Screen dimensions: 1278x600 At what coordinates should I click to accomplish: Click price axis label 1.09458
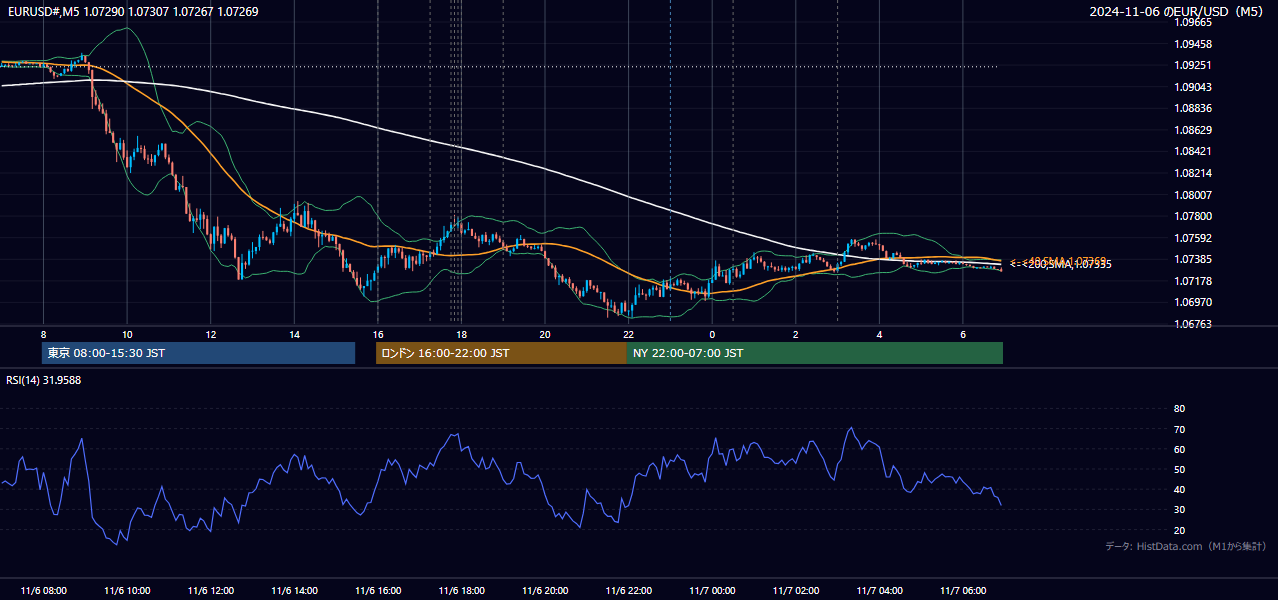[1193, 44]
